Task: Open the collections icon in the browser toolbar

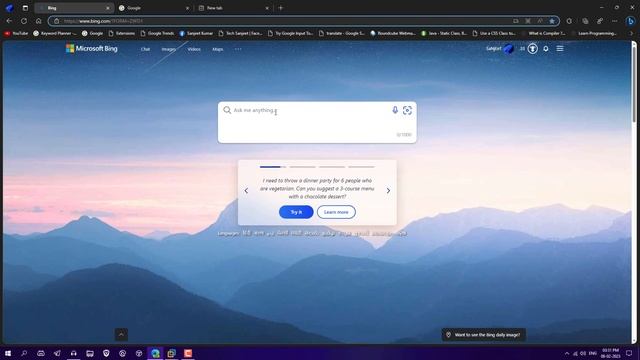Action: 585,21
